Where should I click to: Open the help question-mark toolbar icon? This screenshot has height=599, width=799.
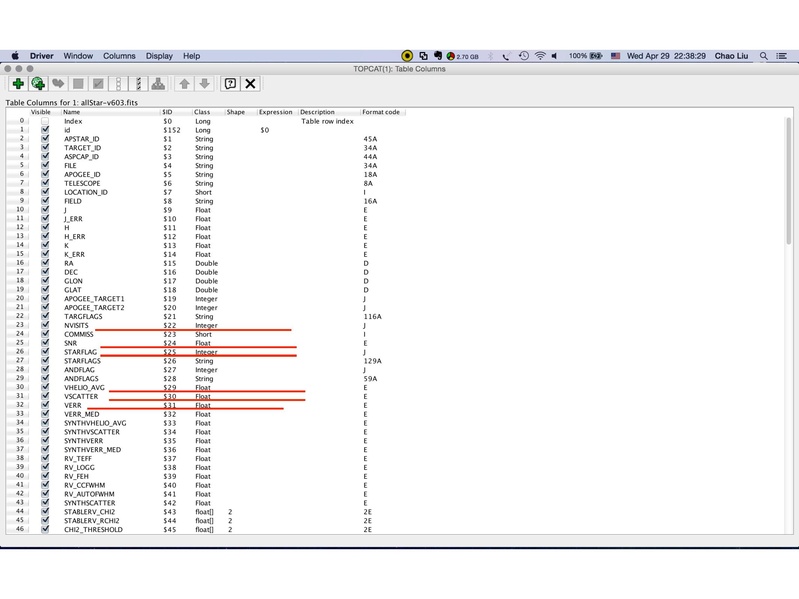tap(230, 84)
